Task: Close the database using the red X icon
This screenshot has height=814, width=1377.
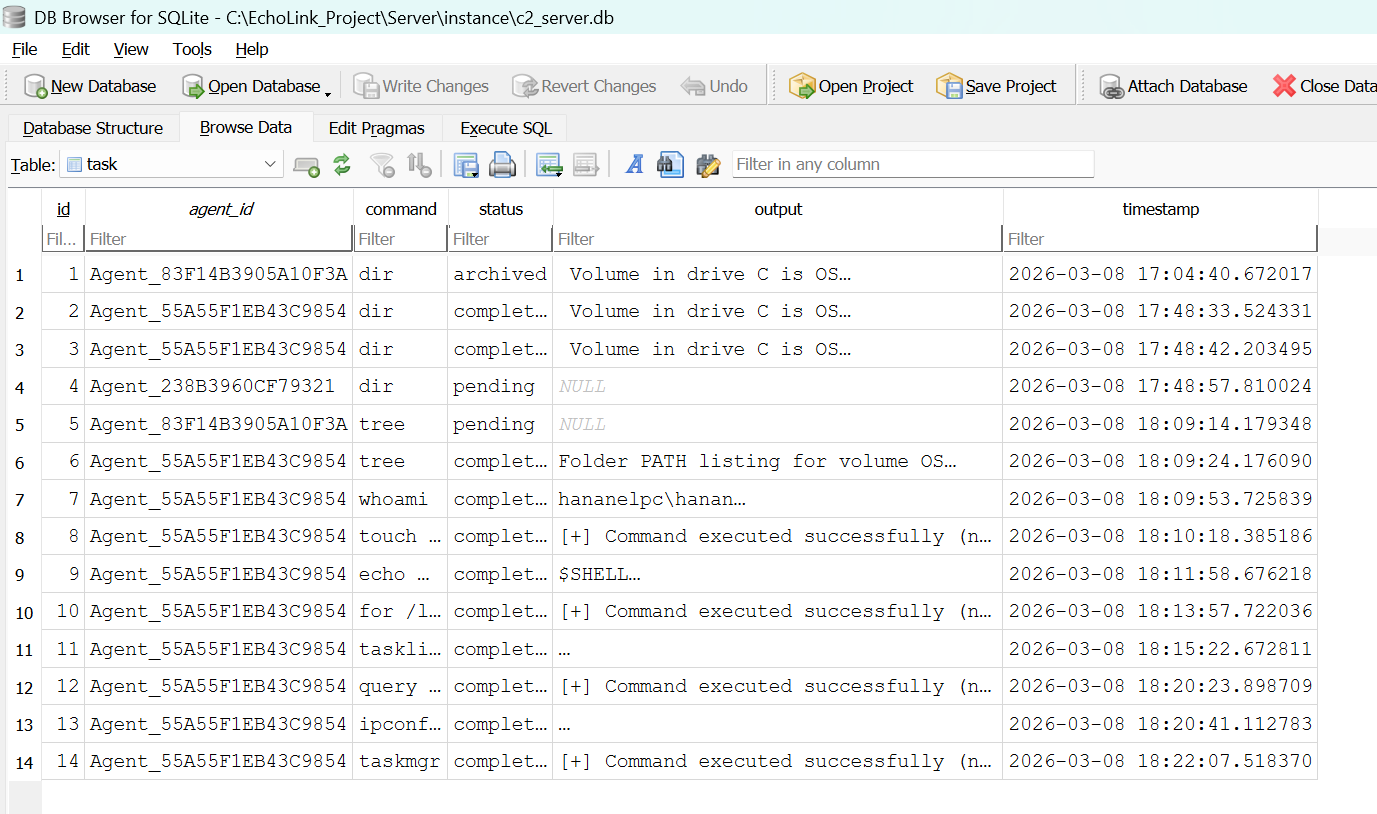Action: pyautogui.click(x=1286, y=86)
